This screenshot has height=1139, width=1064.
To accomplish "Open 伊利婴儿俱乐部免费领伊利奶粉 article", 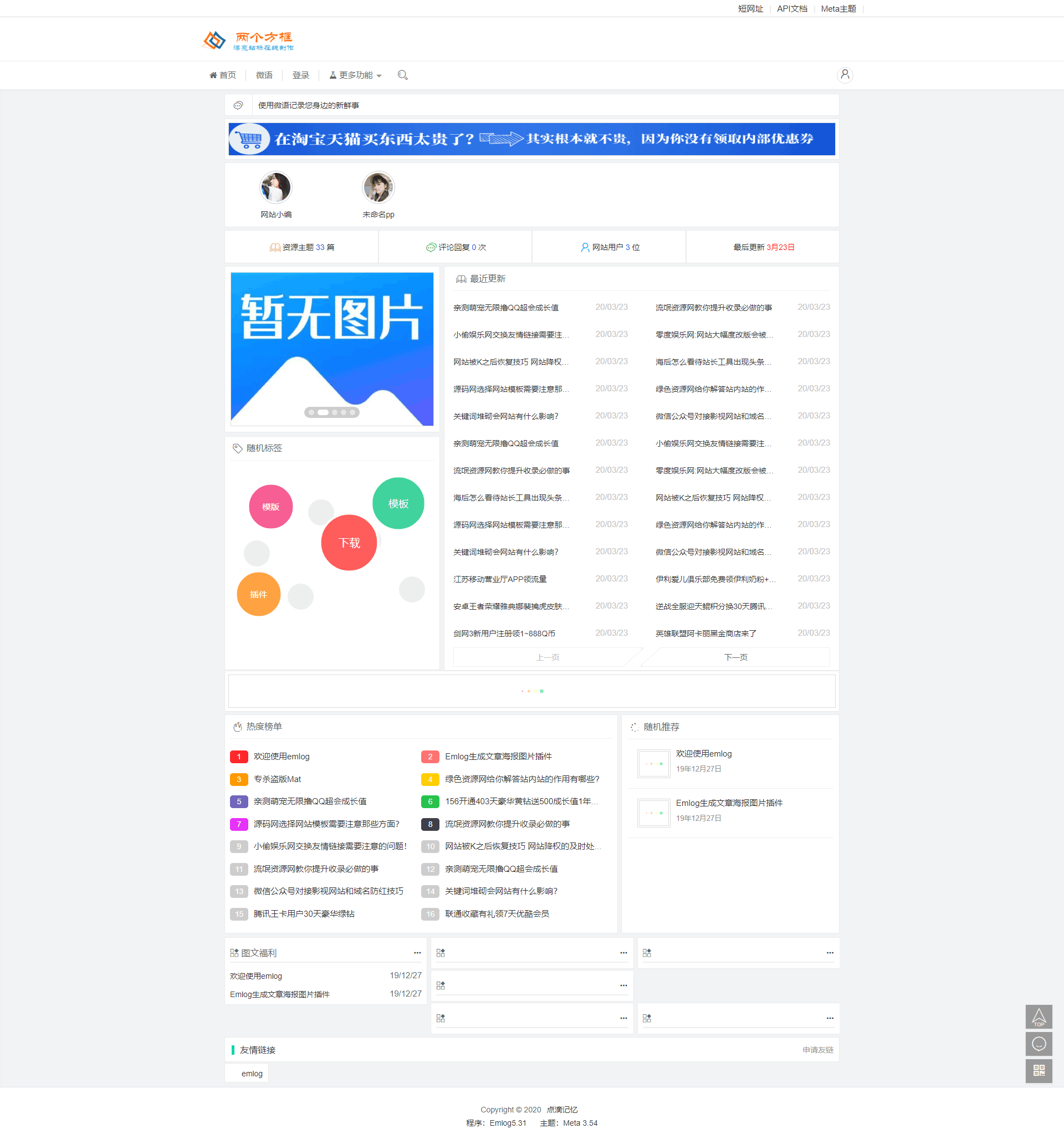I will point(715,579).
